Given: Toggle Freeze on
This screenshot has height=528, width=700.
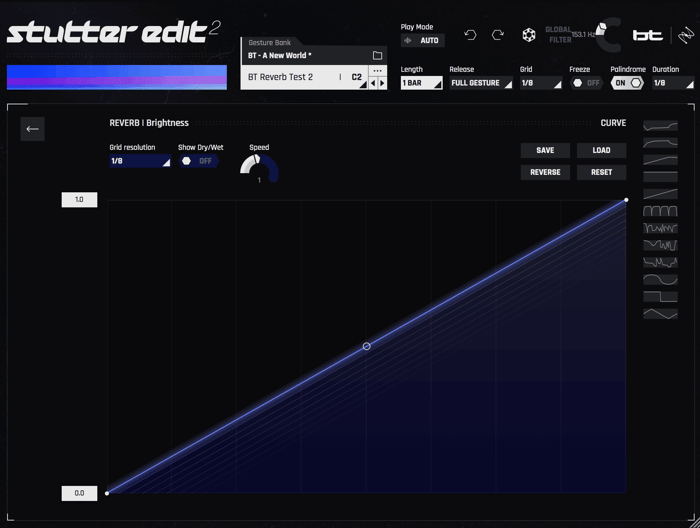Looking at the screenshot, I should pos(587,83).
